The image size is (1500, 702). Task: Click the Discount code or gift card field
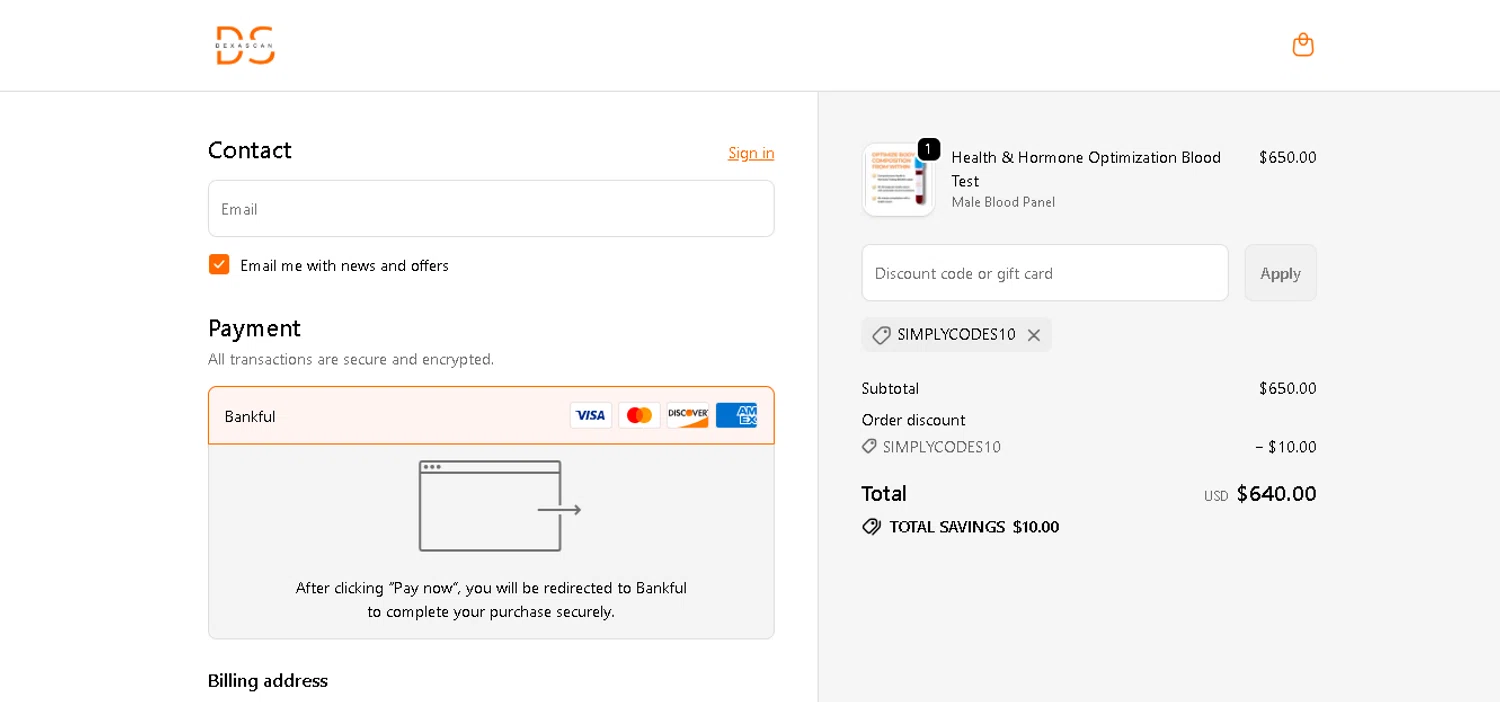[1044, 273]
